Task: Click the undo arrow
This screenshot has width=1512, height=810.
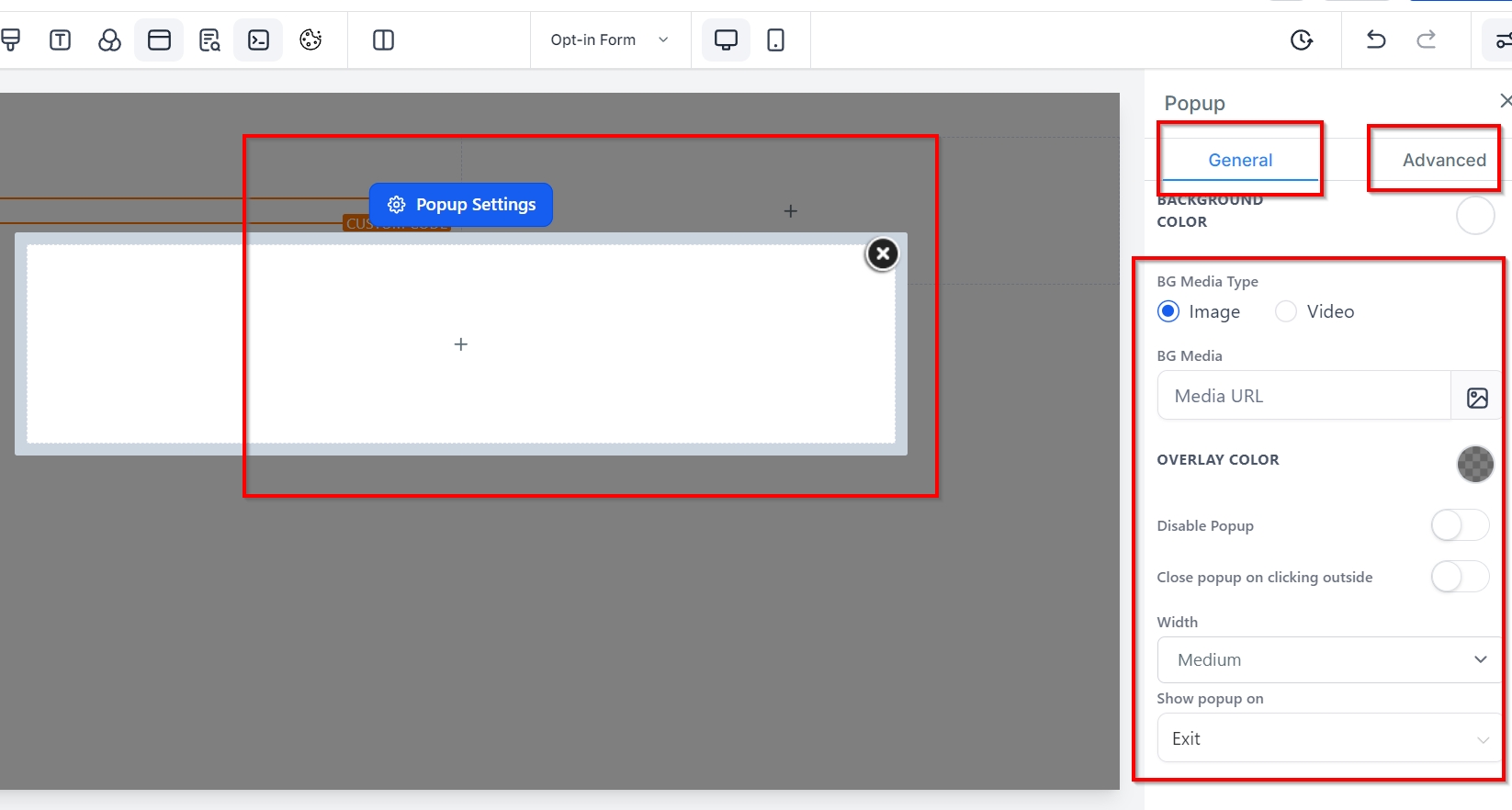Action: (1376, 40)
